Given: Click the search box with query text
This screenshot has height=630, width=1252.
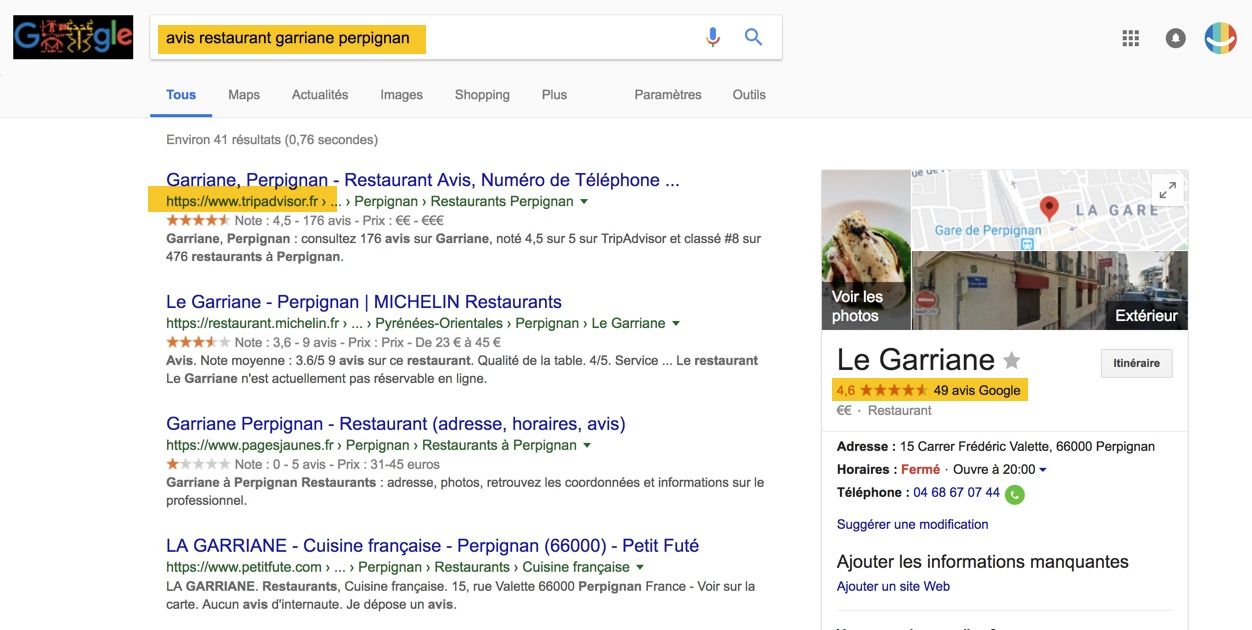Looking at the screenshot, I should point(466,38).
